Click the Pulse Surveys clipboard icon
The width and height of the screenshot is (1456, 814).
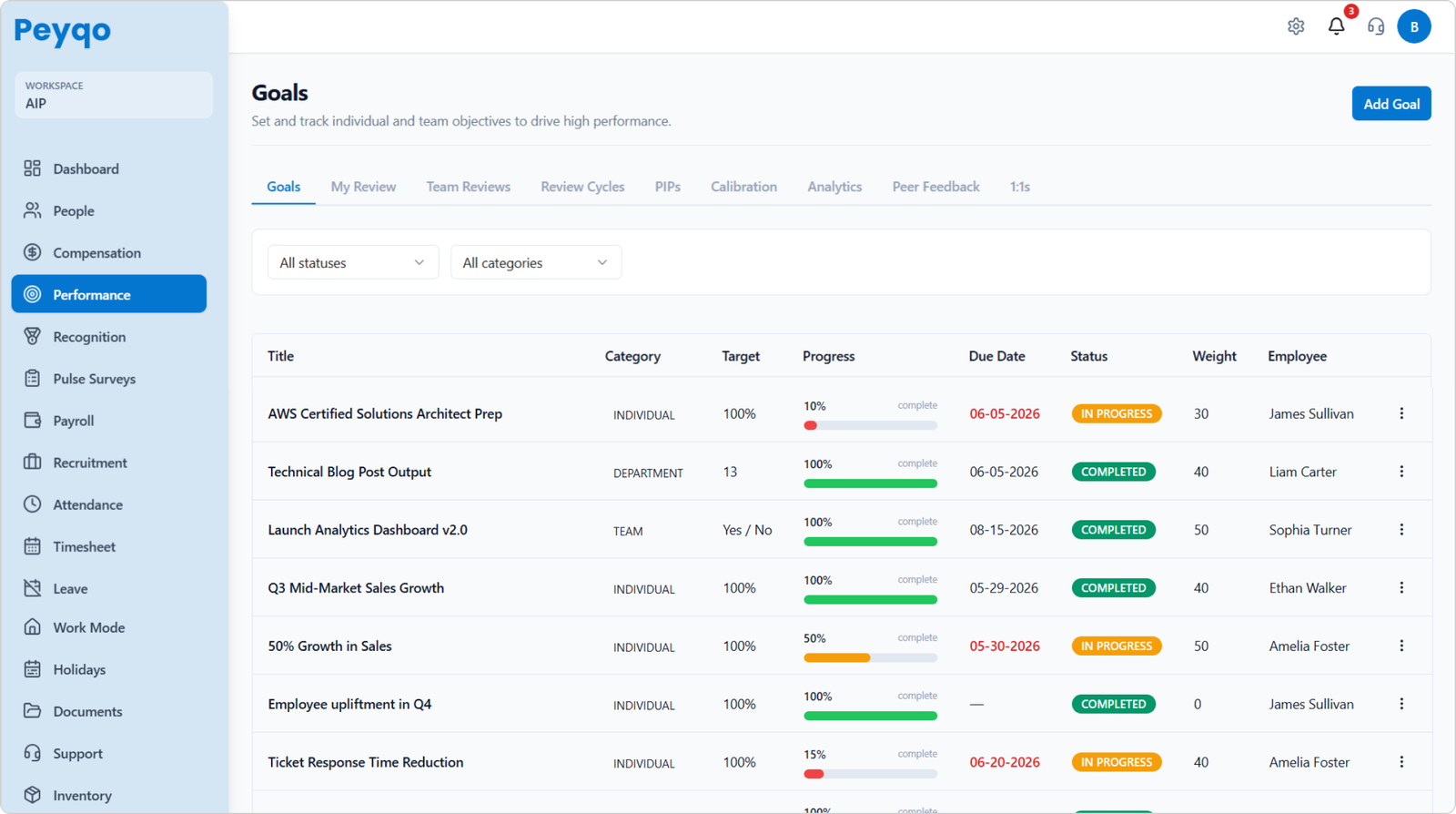[x=33, y=378]
